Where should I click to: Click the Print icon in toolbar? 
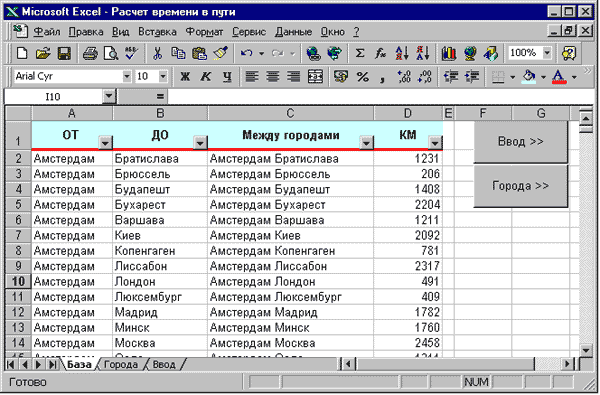(90, 54)
